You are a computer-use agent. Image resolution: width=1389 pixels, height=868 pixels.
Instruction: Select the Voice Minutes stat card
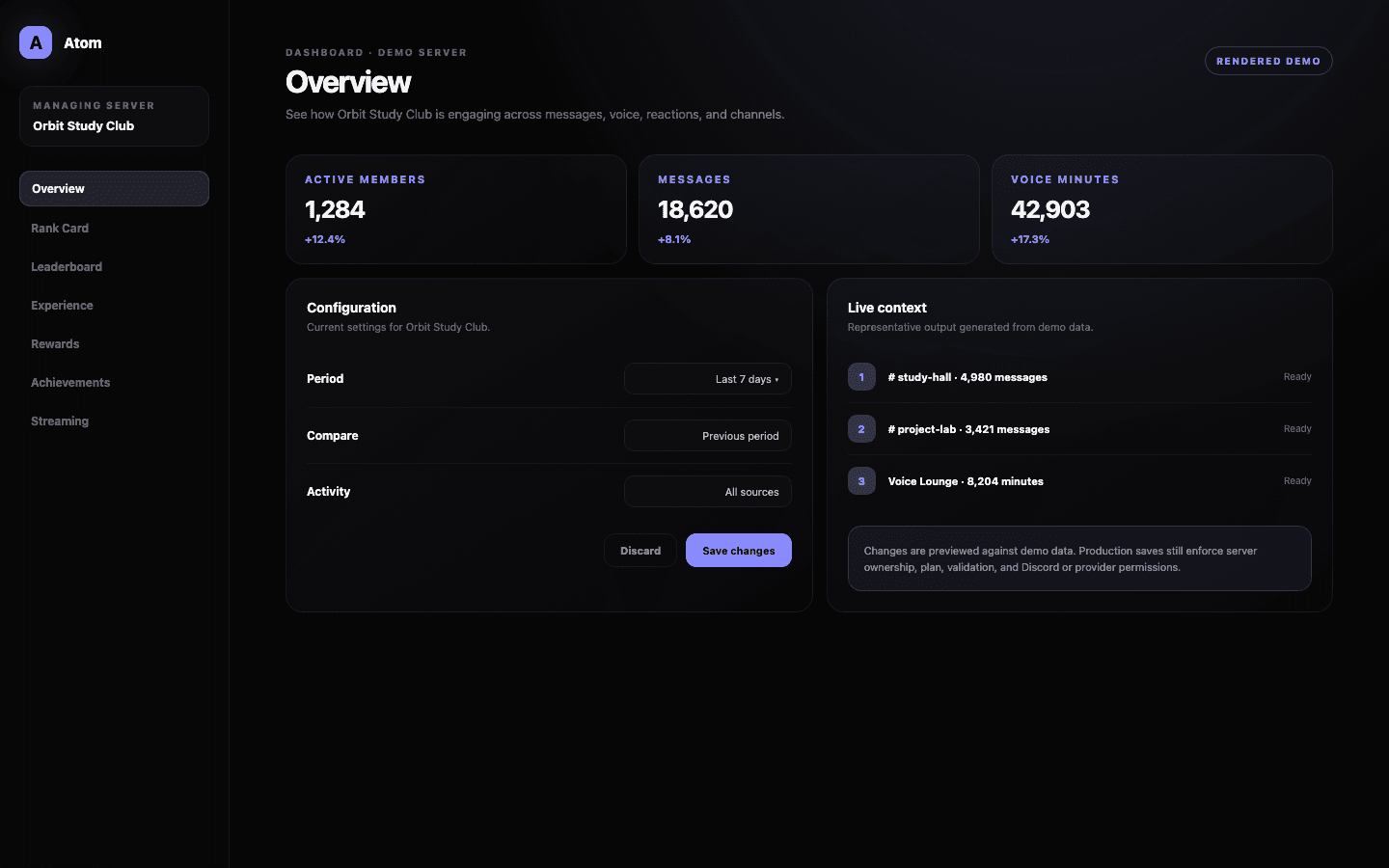click(1162, 209)
